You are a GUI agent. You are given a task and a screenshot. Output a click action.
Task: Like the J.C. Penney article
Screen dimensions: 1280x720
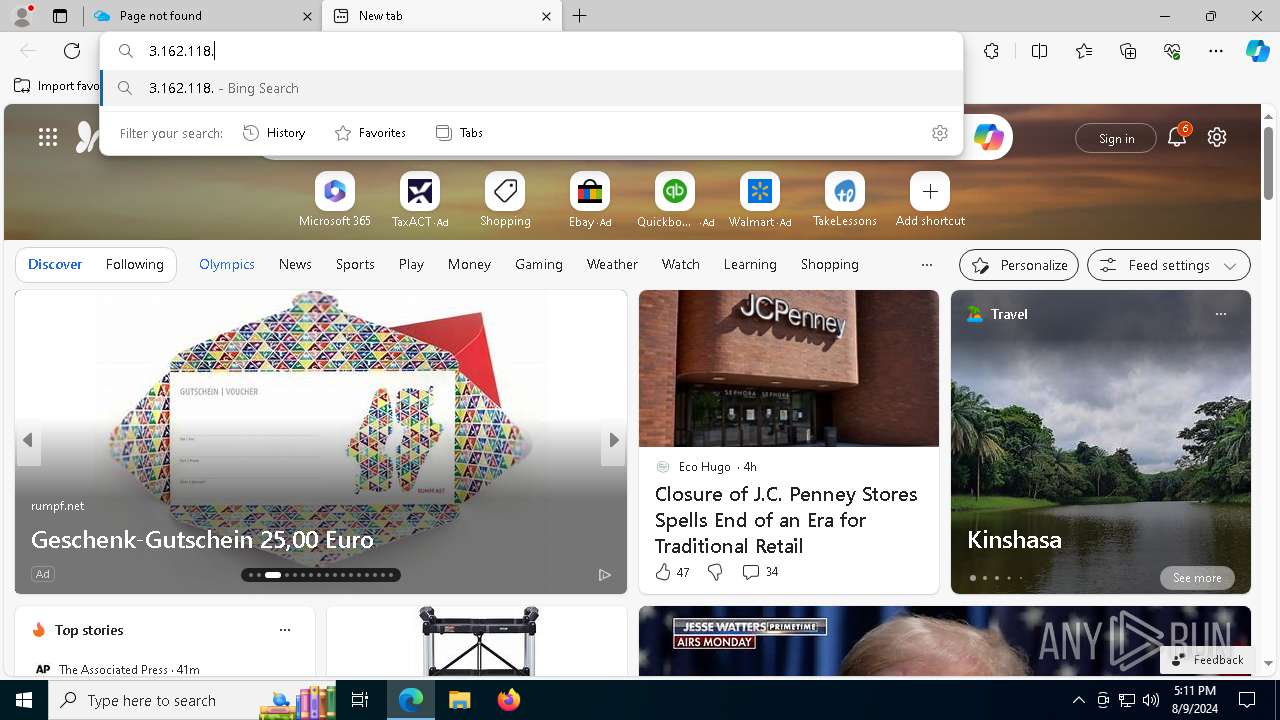coord(672,572)
